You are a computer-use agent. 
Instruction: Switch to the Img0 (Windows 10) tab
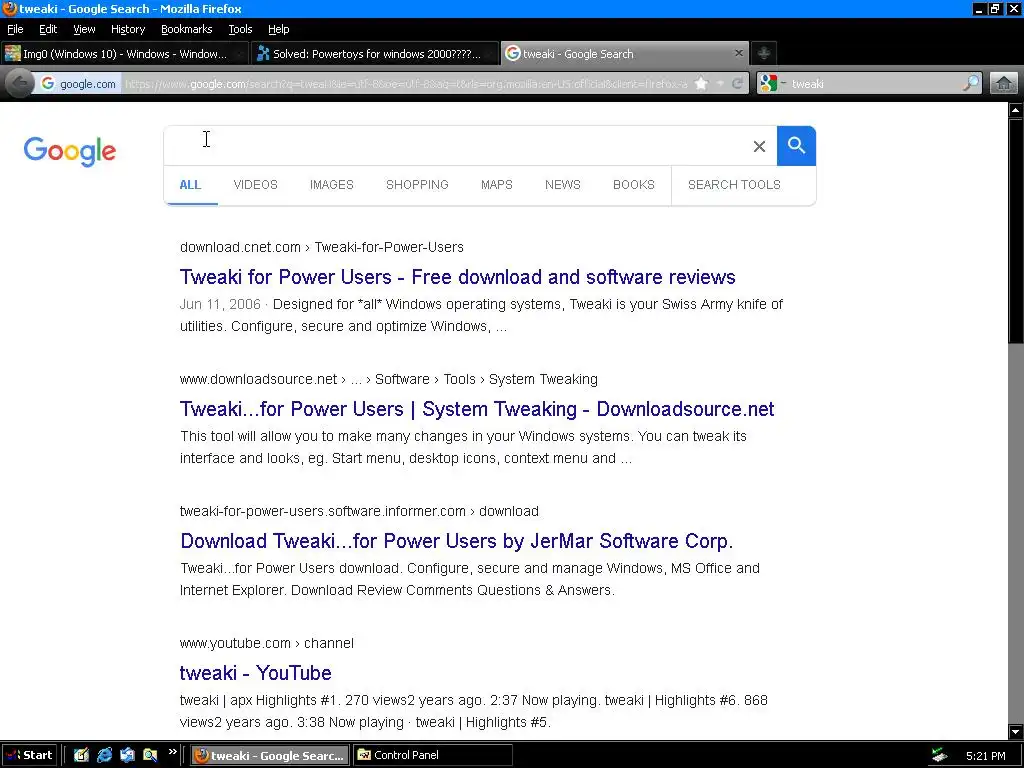coord(124,54)
